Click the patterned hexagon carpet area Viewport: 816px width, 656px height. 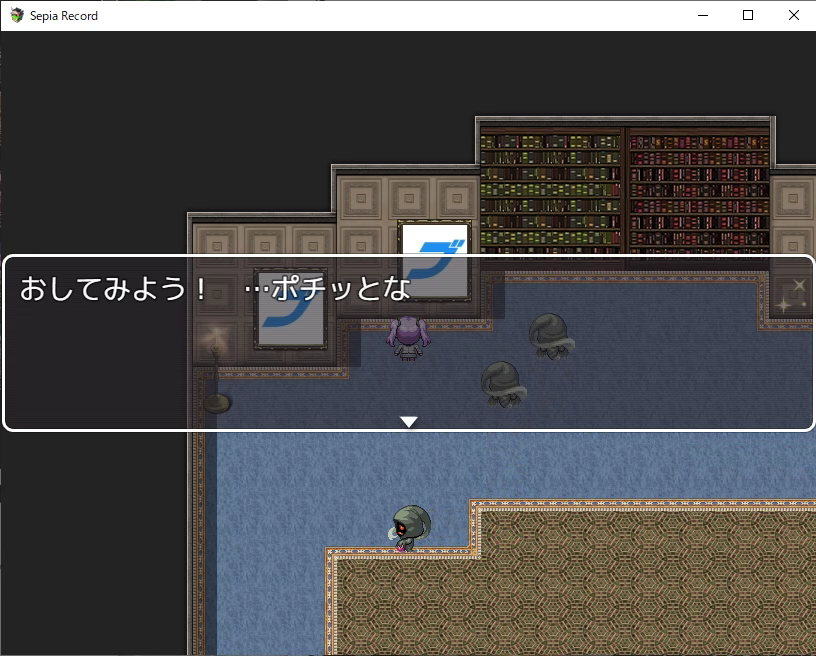pyautogui.click(x=600, y=590)
